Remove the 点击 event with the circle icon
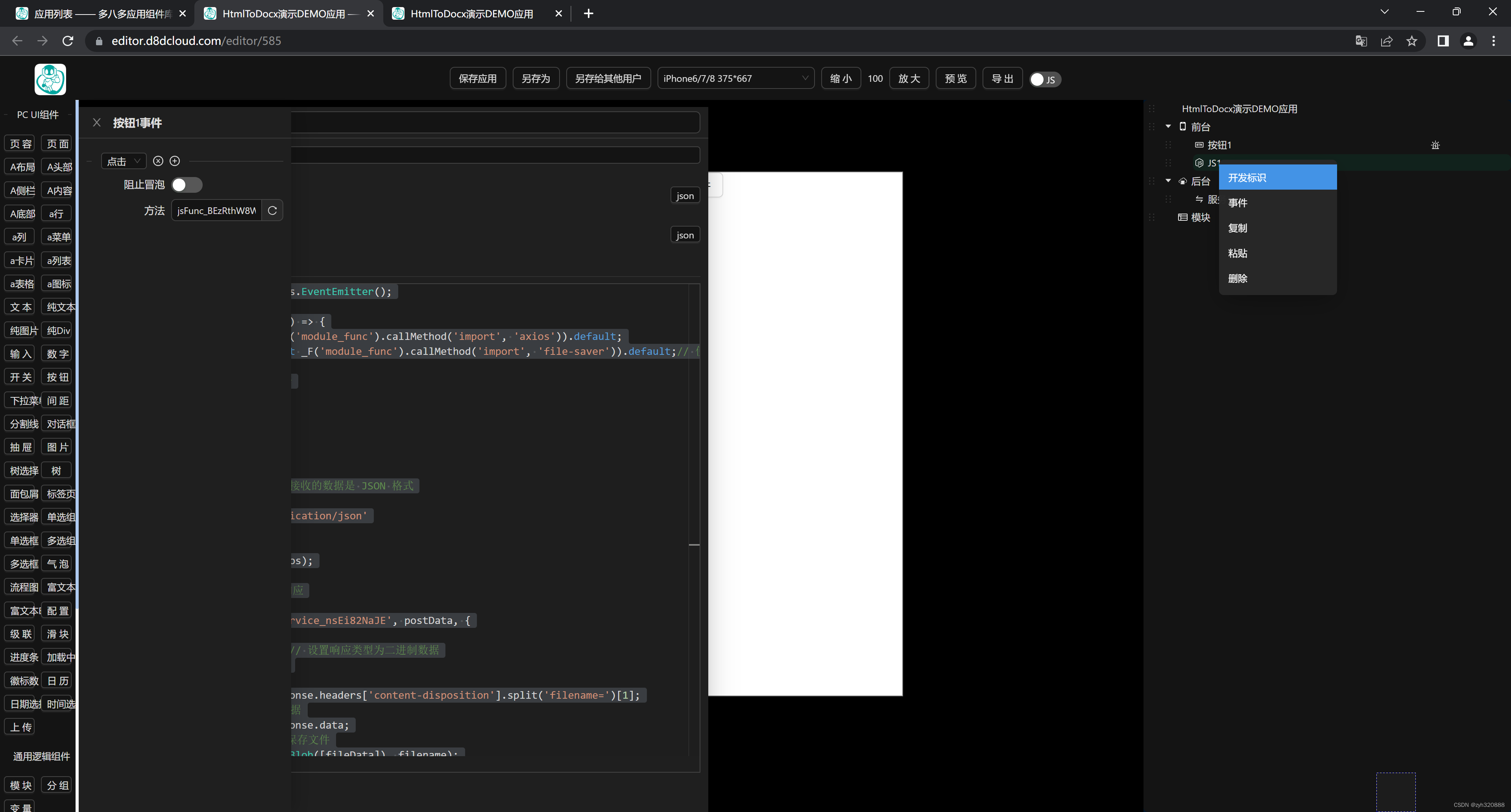The height and width of the screenshot is (812, 1511). [x=158, y=161]
